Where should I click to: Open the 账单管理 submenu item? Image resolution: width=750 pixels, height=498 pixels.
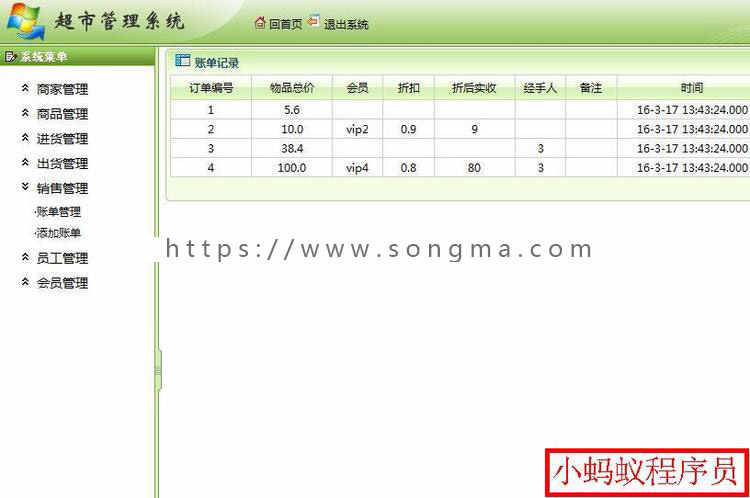click(x=58, y=211)
